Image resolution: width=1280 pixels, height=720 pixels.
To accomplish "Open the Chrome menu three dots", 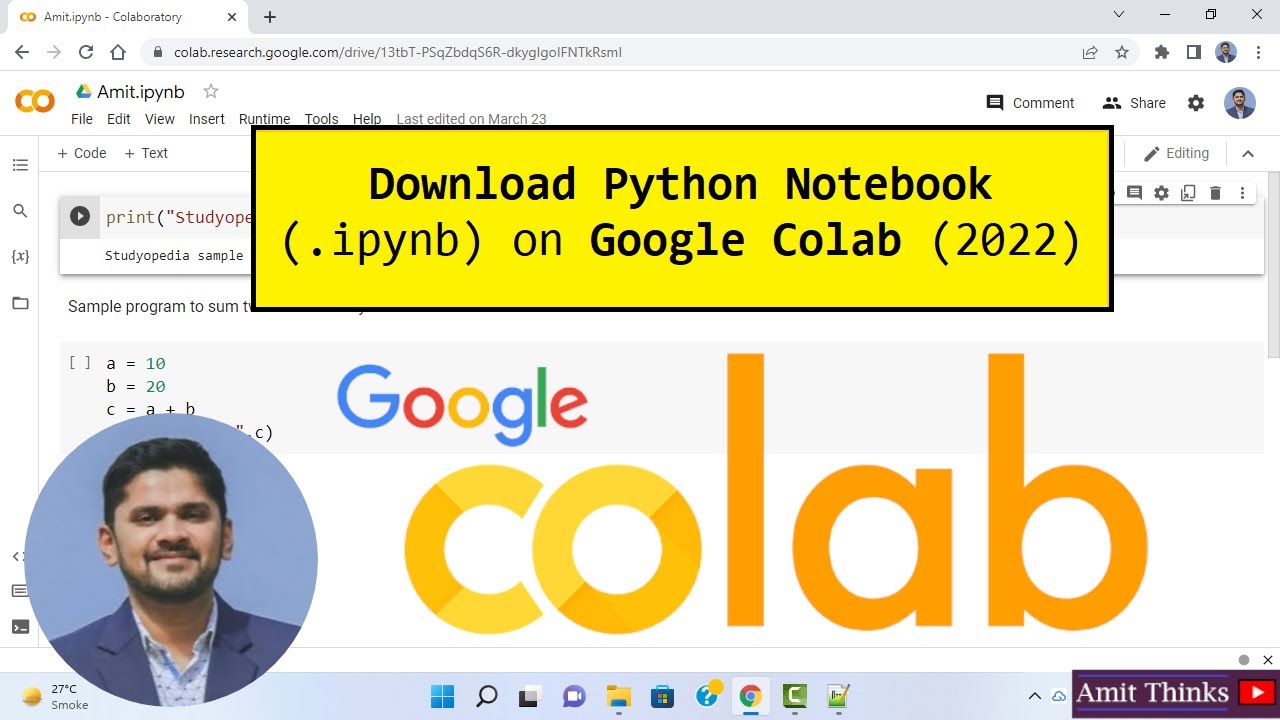I will (1258, 52).
